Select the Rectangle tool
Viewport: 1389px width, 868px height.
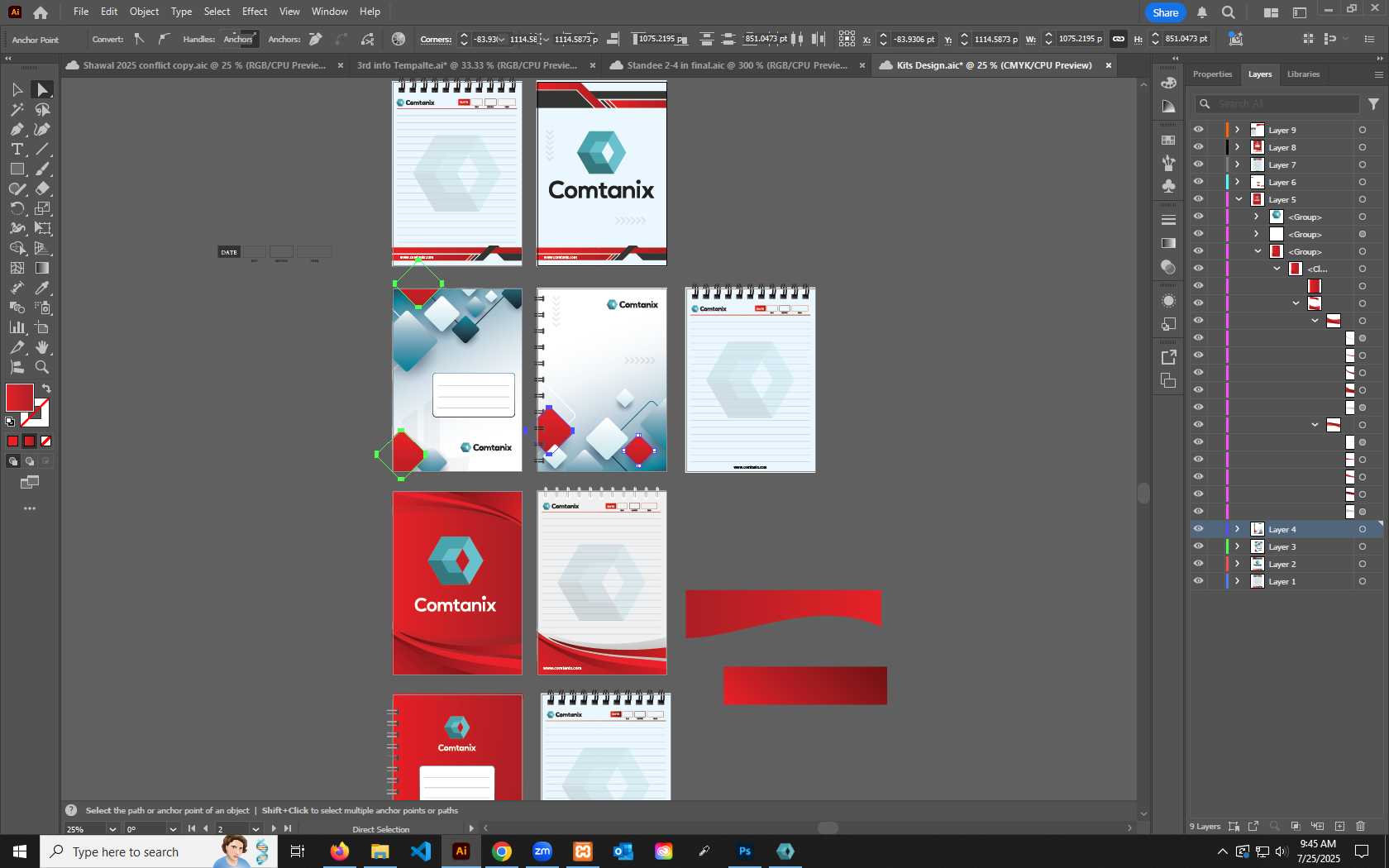tap(17, 169)
